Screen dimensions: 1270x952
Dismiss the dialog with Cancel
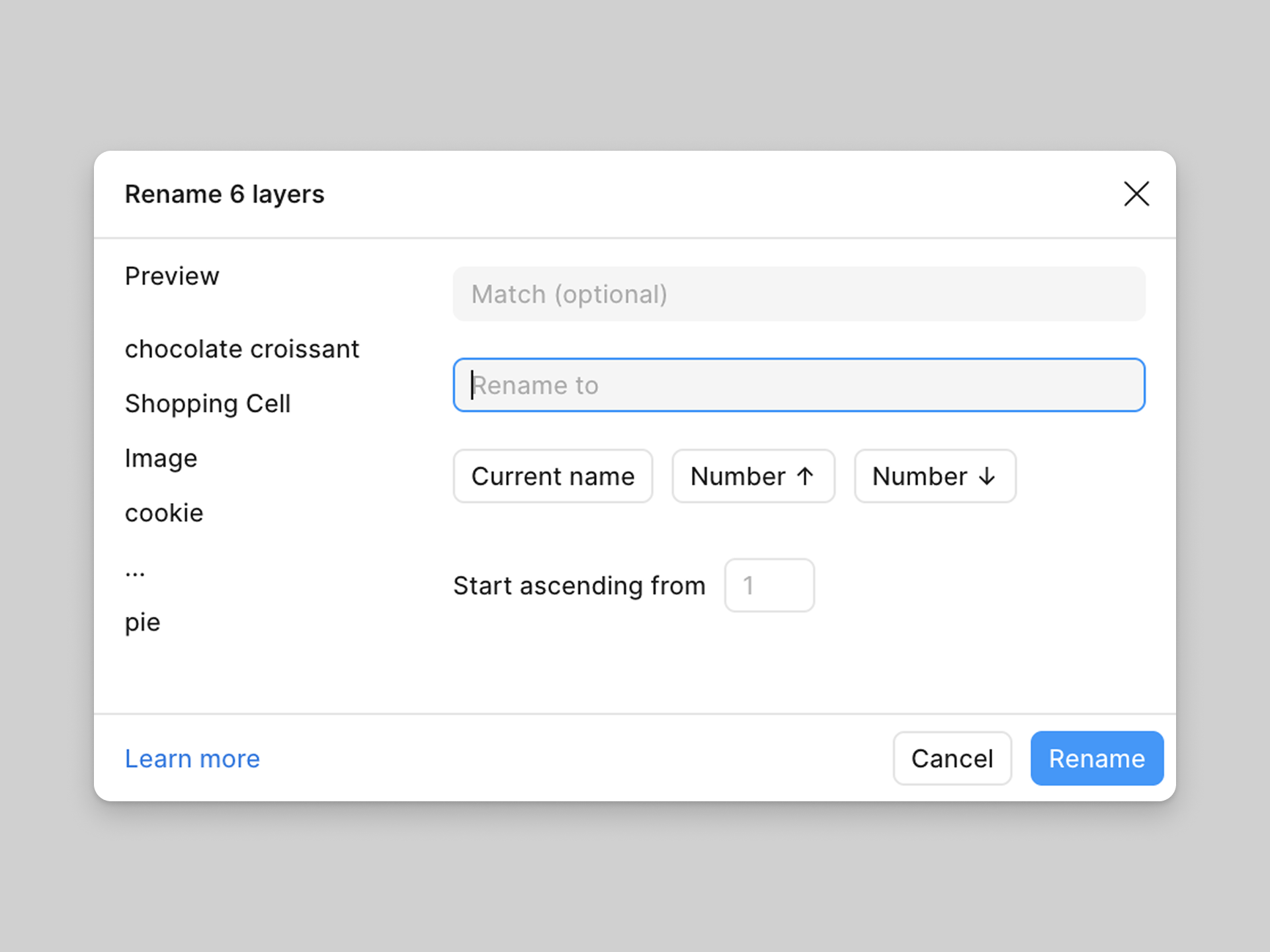point(952,758)
